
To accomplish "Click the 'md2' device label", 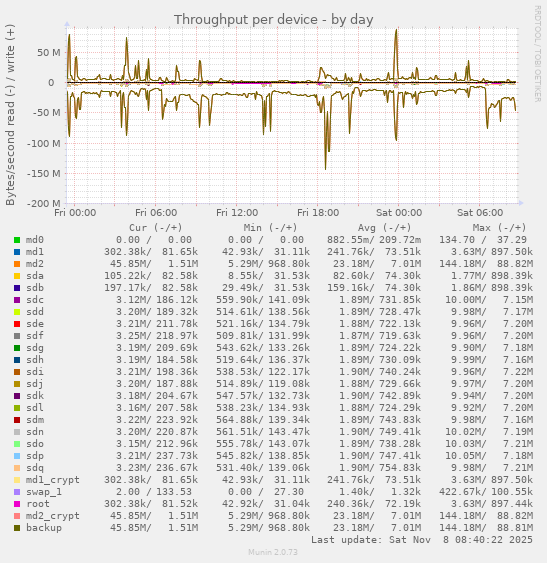I will (x=35, y=264).
